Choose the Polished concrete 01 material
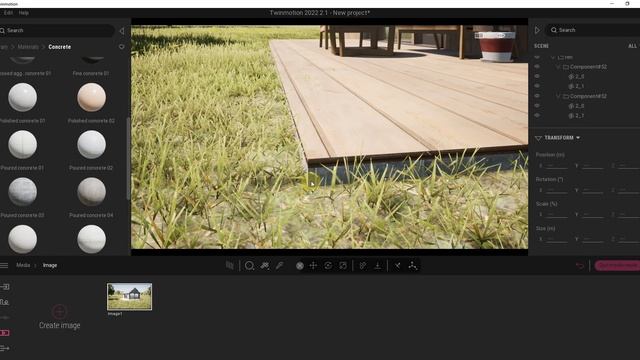Image resolution: width=640 pixels, height=360 pixels. 22,98
